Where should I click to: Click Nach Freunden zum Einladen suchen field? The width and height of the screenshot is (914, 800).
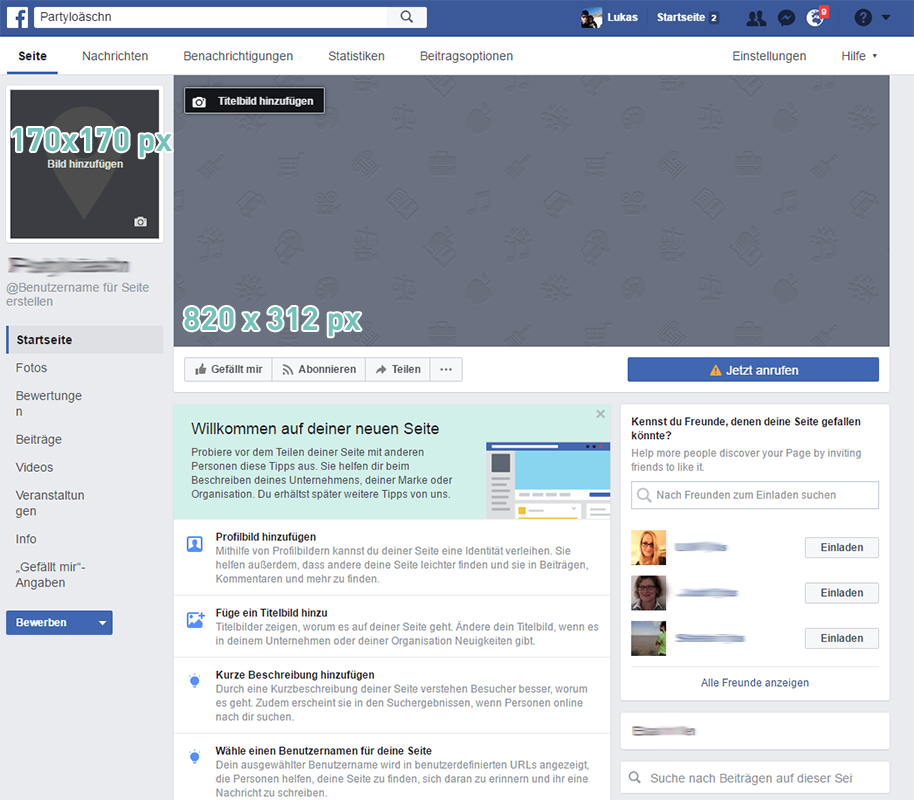(x=754, y=495)
